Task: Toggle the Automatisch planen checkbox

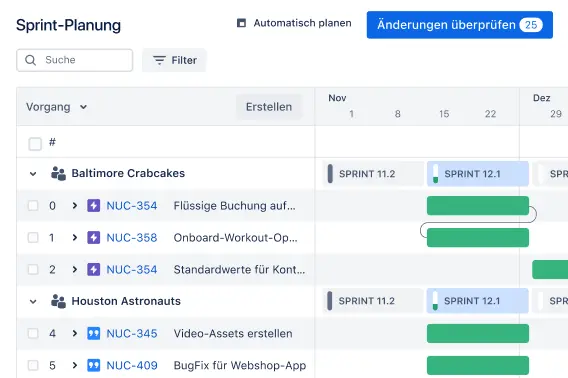Action: [241, 23]
